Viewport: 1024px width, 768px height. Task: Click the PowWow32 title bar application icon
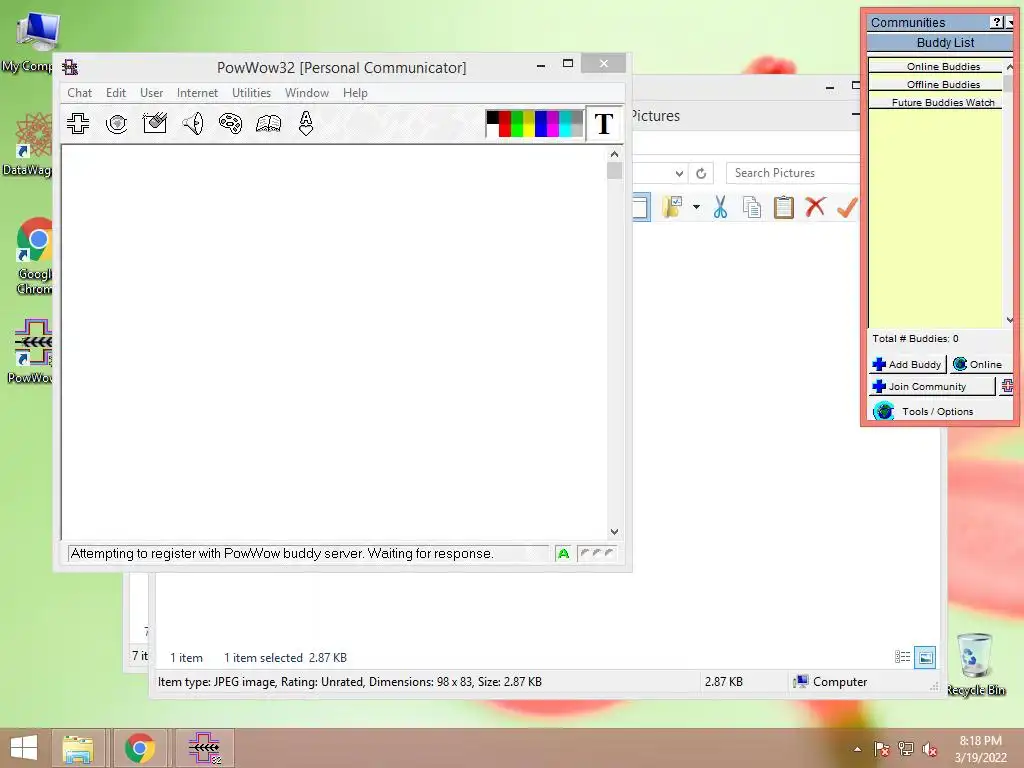pyautogui.click(x=70, y=67)
